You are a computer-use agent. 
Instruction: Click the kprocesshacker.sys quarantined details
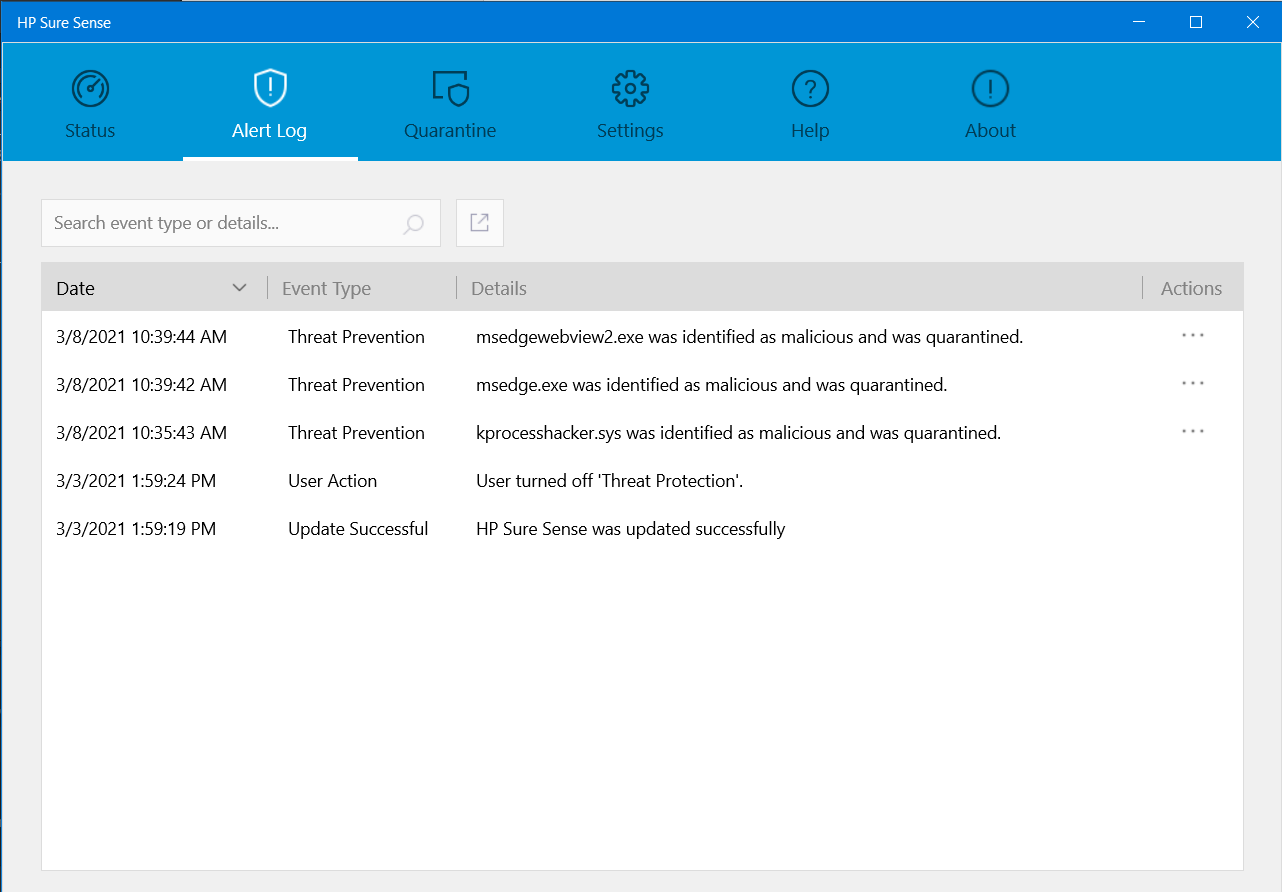point(739,433)
